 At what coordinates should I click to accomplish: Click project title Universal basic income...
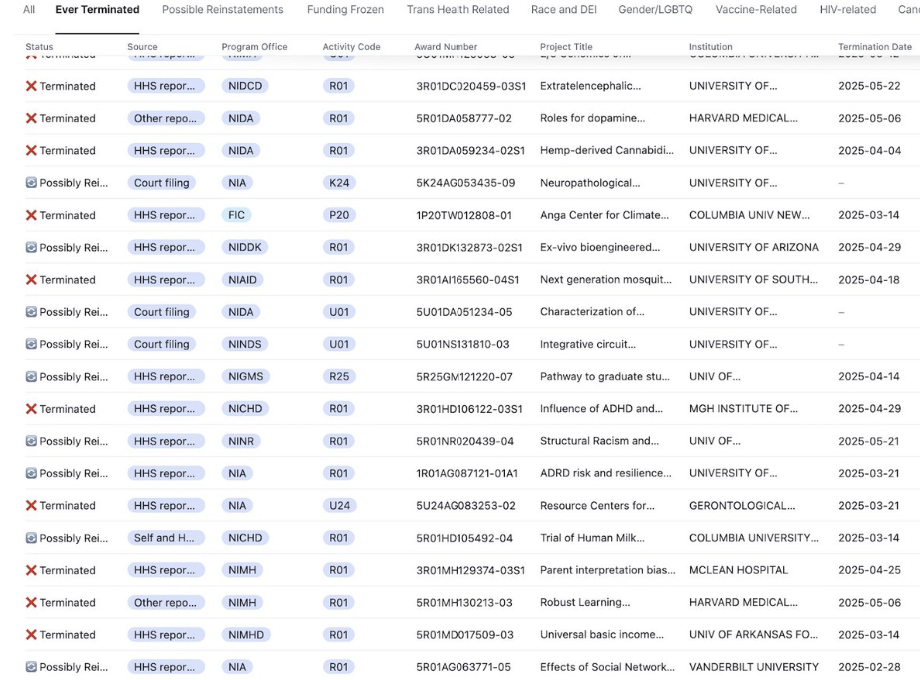pos(601,635)
